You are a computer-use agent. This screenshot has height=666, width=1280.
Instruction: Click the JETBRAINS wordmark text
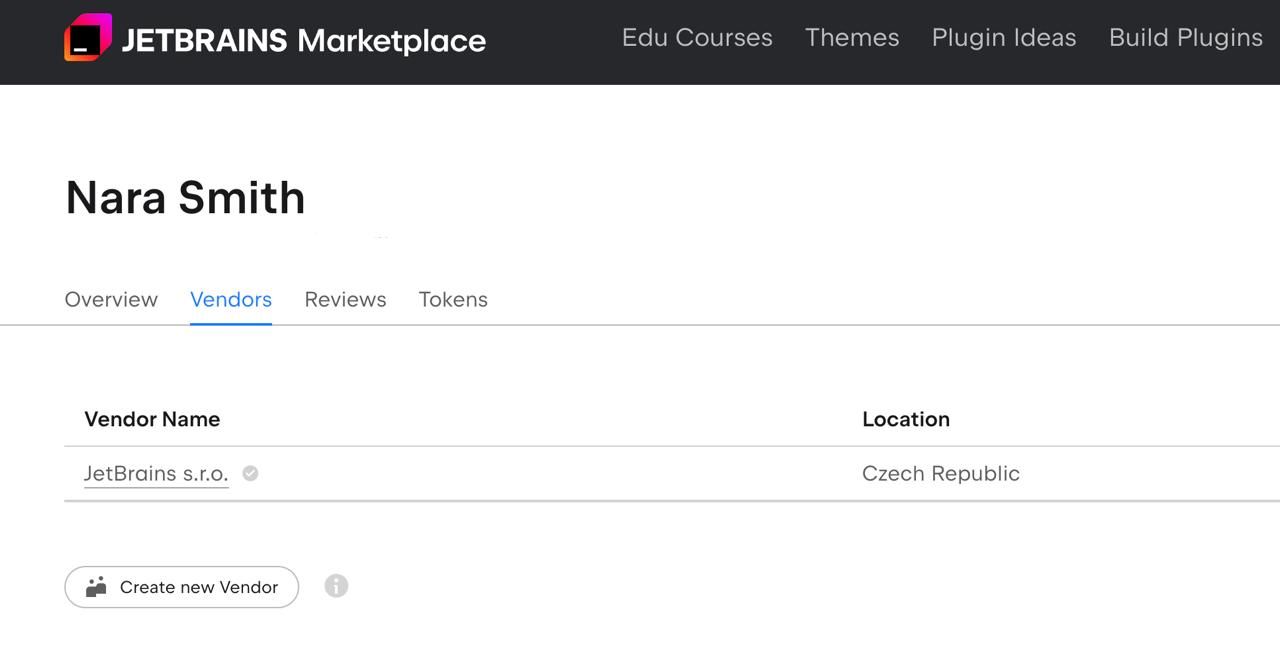[204, 41]
